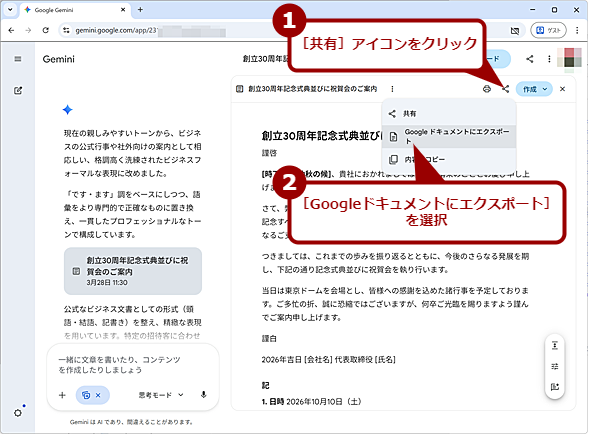This screenshot has height=435, width=589.
Task: Click the share icon in Gemini header
Action: pyautogui.click(x=530, y=59)
